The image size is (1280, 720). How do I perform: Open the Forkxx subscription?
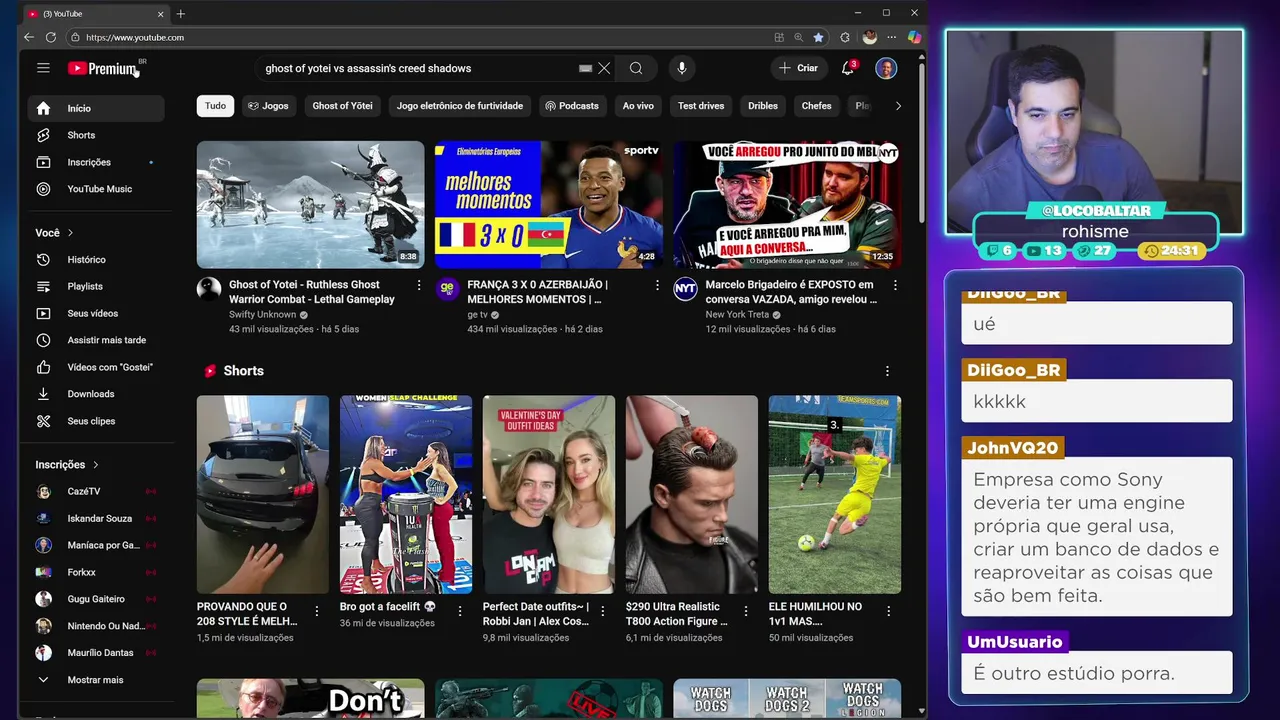point(96,573)
